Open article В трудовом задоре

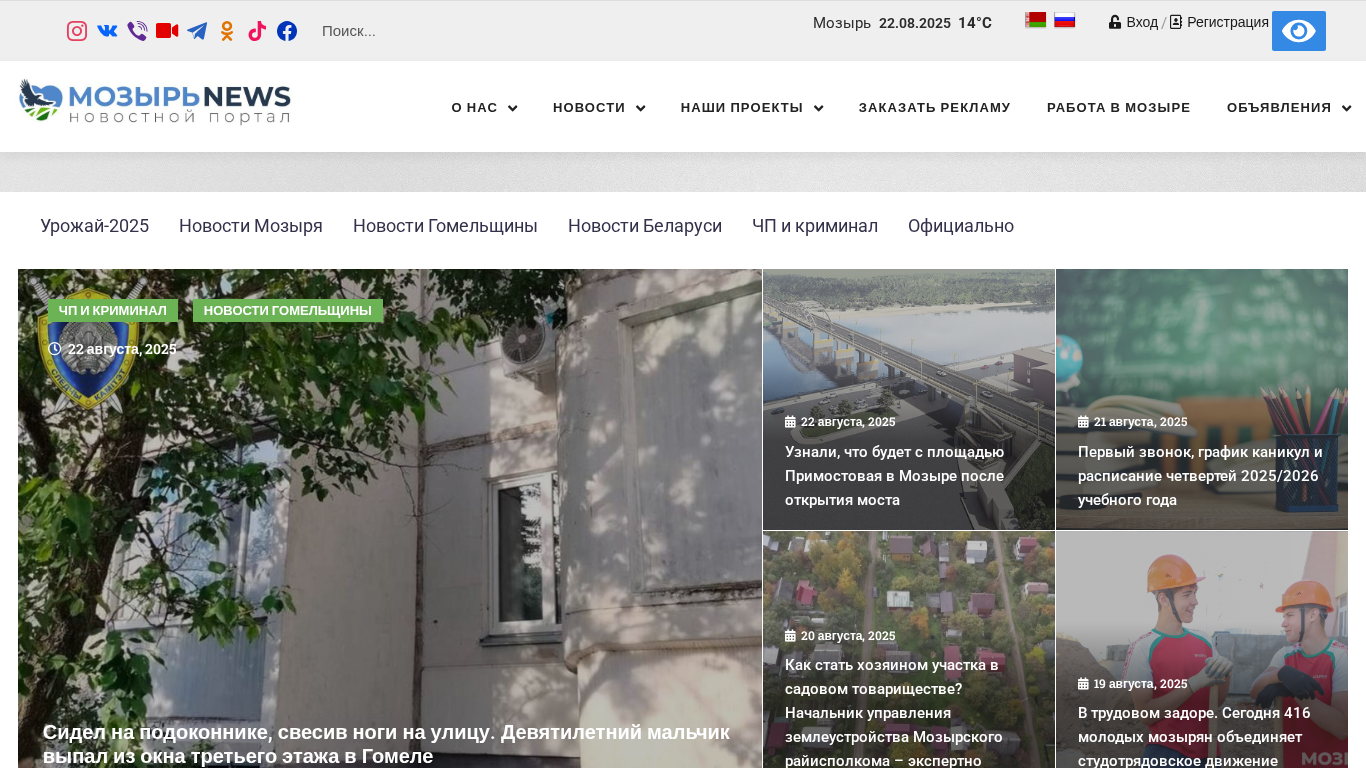(1194, 737)
